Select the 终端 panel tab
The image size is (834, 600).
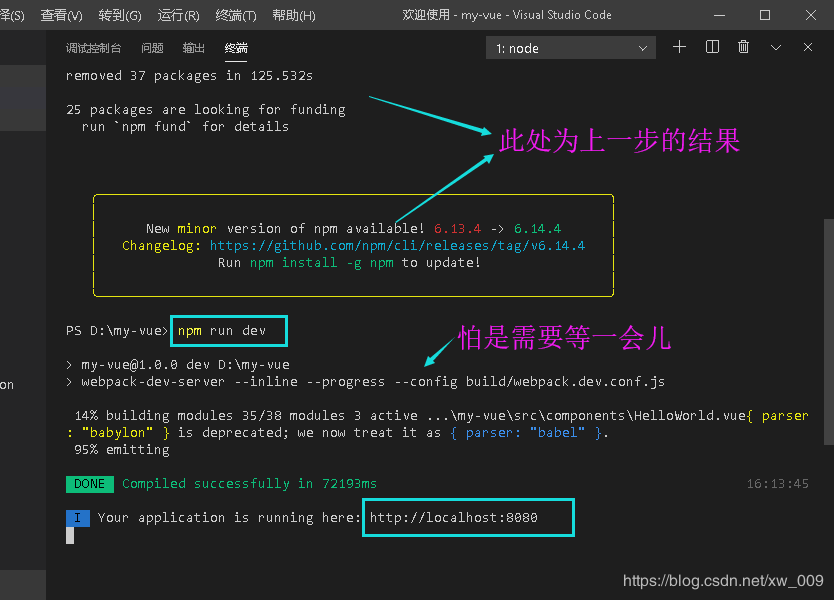(236, 48)
